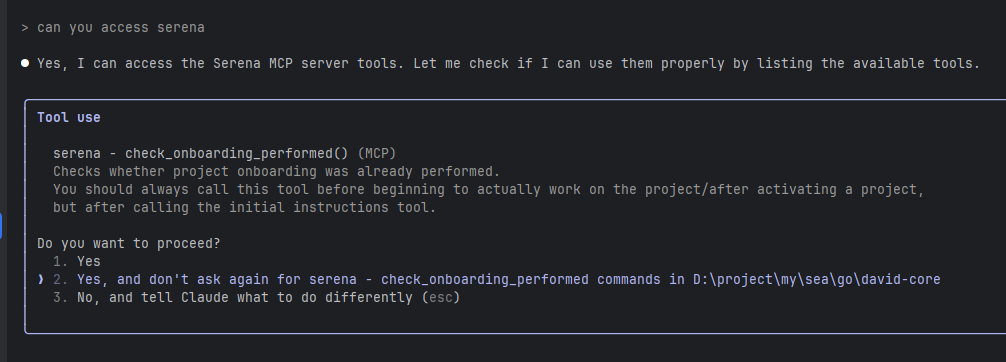Viewport: 1006px width, 362px height.
Task: Click the "but after calling the initial" line
Action: [x=244, y=207]
